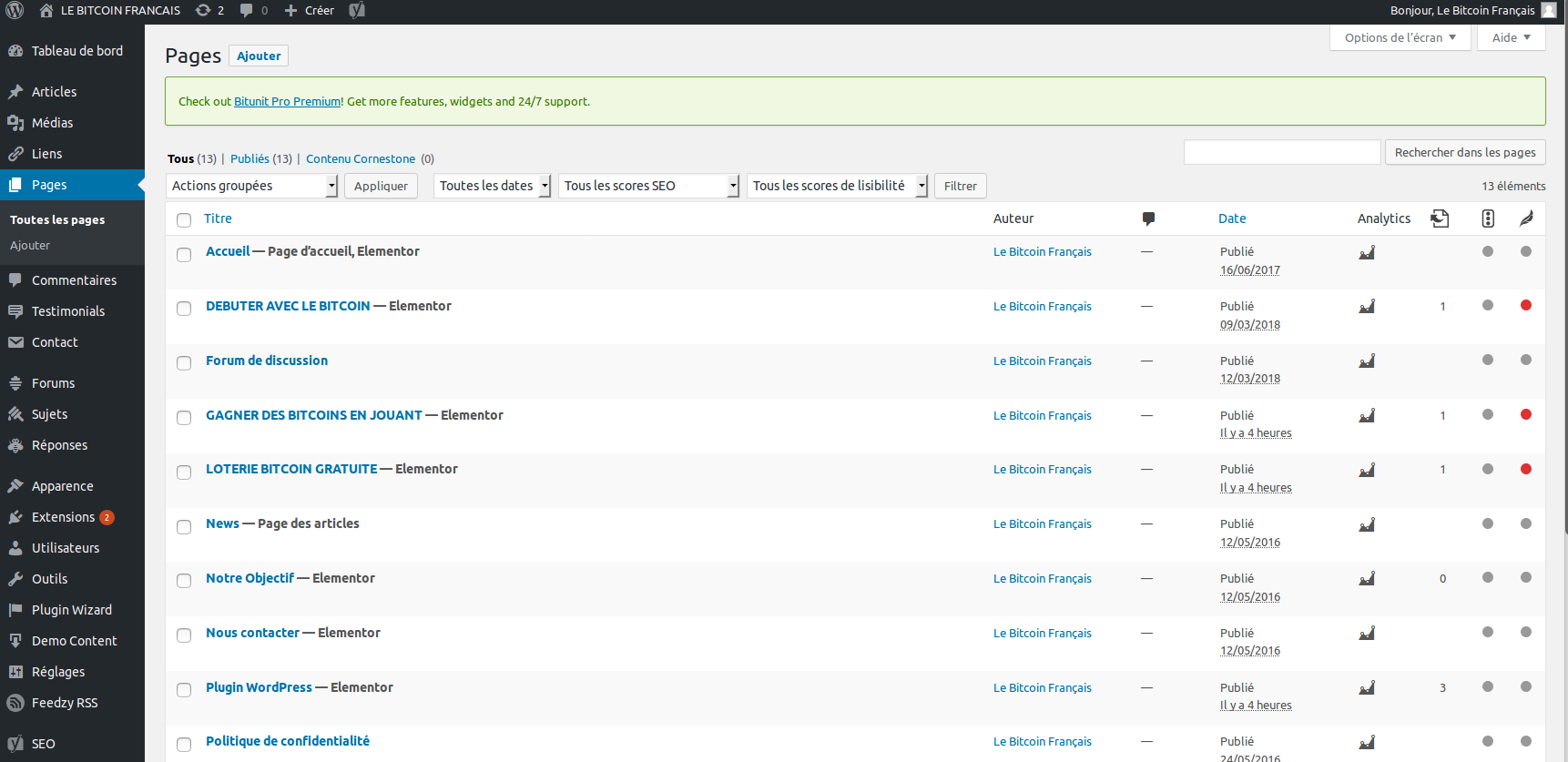The height and width of the screenshot is (762, 1568).
Task: Click Ajouter submenu under Pages
Action: tap(30, 245)
